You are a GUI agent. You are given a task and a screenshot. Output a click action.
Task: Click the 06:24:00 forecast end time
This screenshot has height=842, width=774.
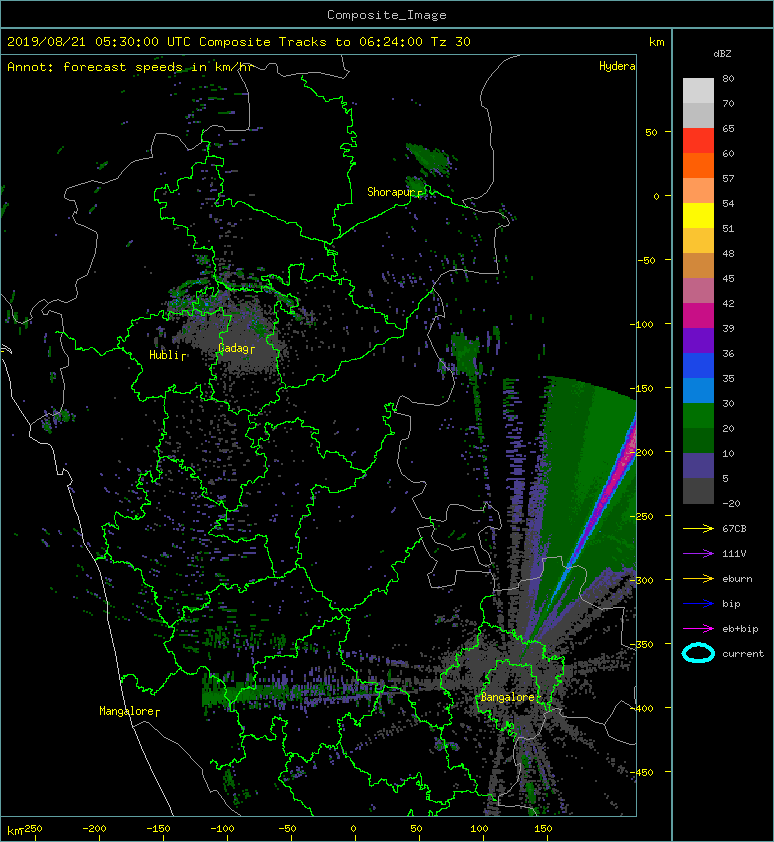click(390, 42)
